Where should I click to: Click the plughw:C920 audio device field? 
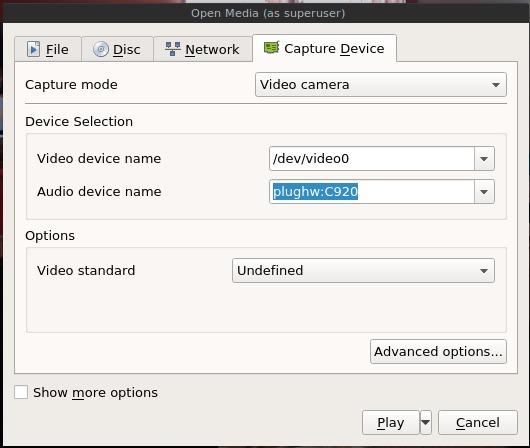(372, 192)
